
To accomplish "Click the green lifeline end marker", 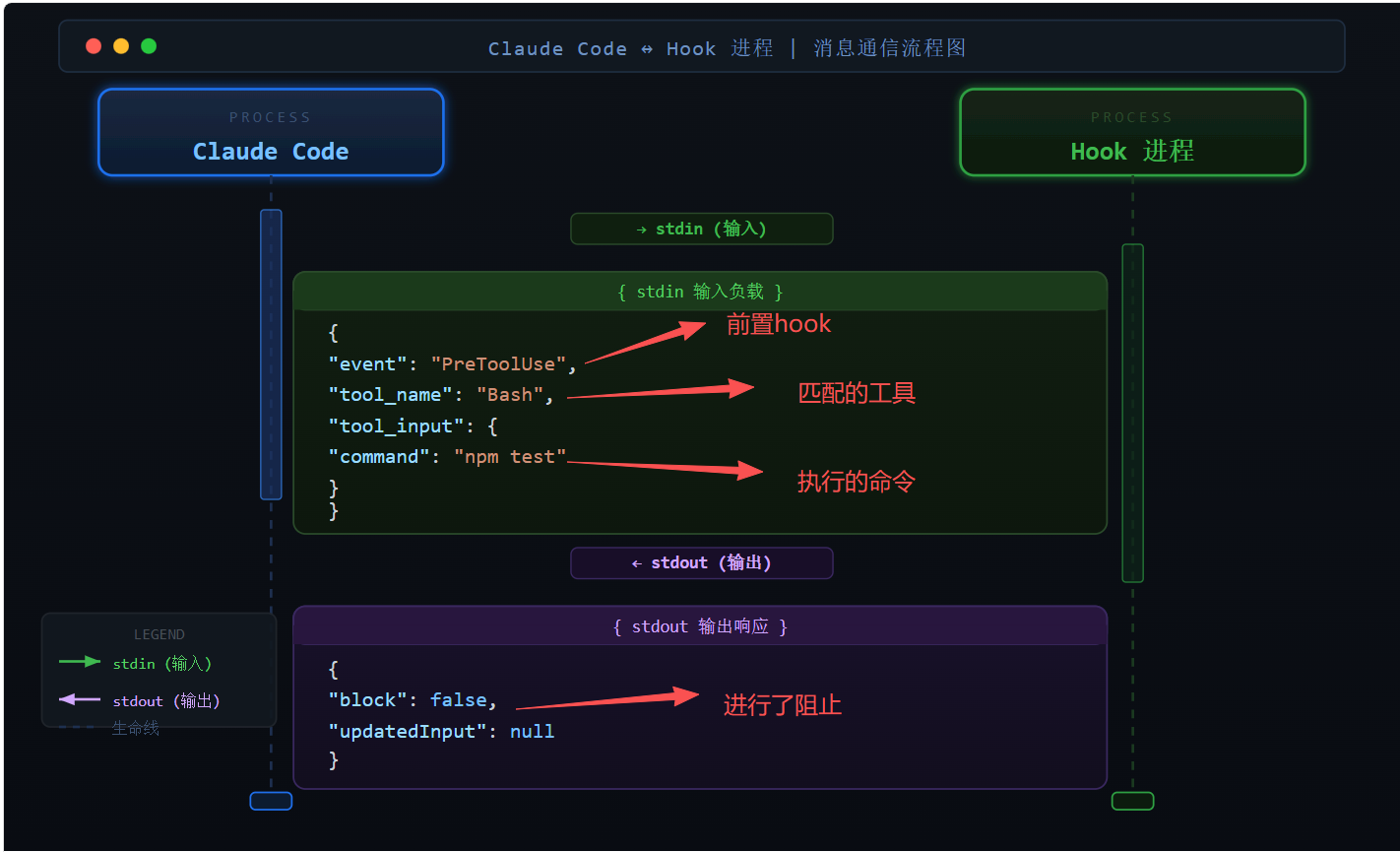I will click(1132, 801).
